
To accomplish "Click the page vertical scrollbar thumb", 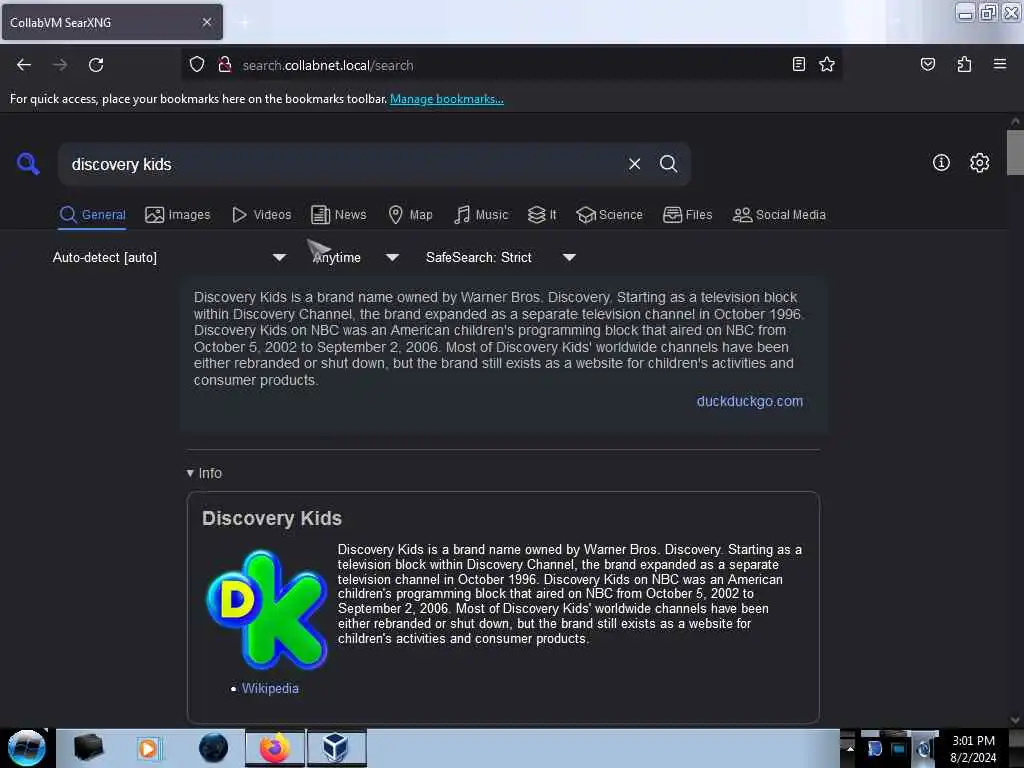I will [x=1015, y=153].
